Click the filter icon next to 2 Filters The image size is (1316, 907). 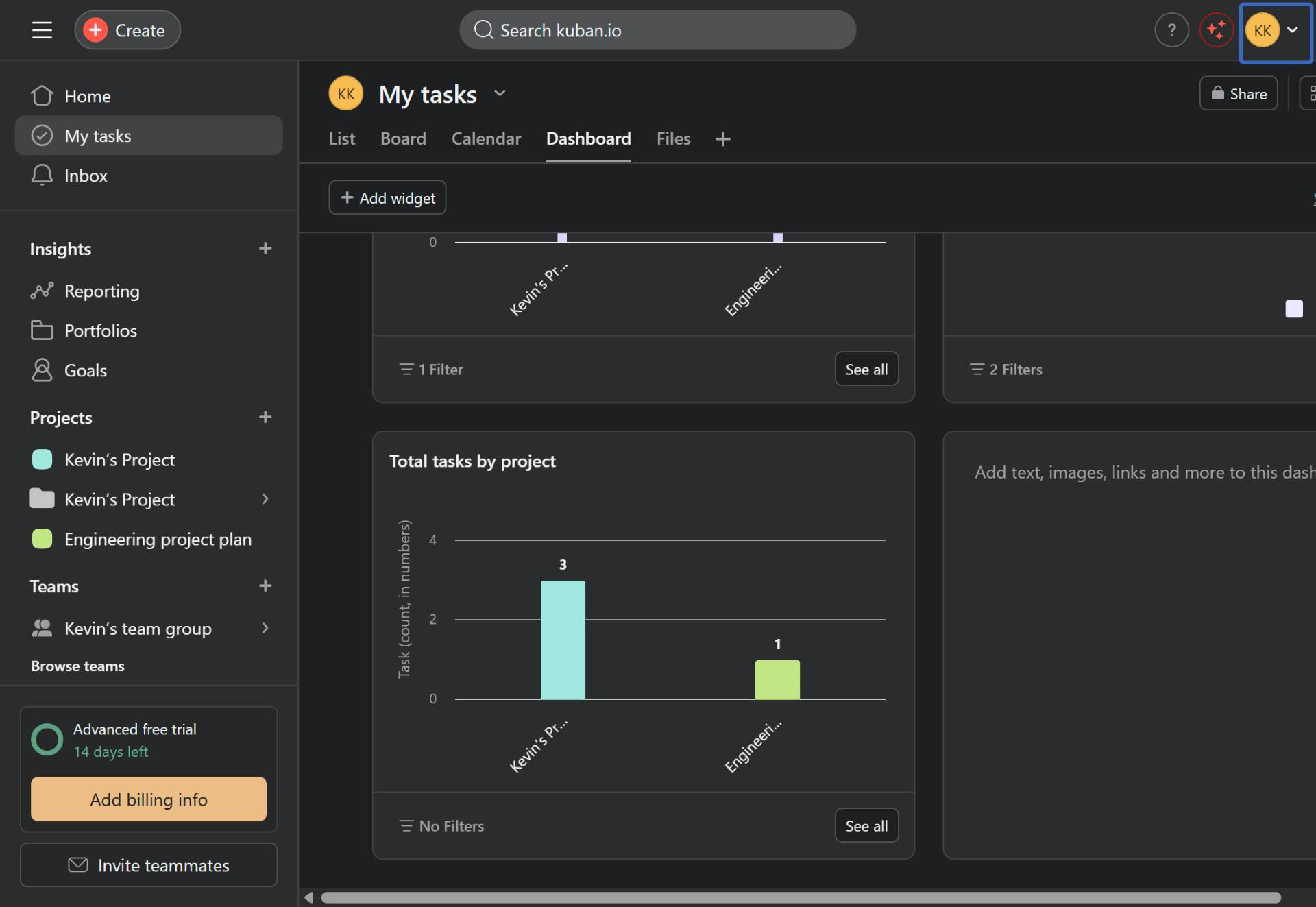coord(977,370)
